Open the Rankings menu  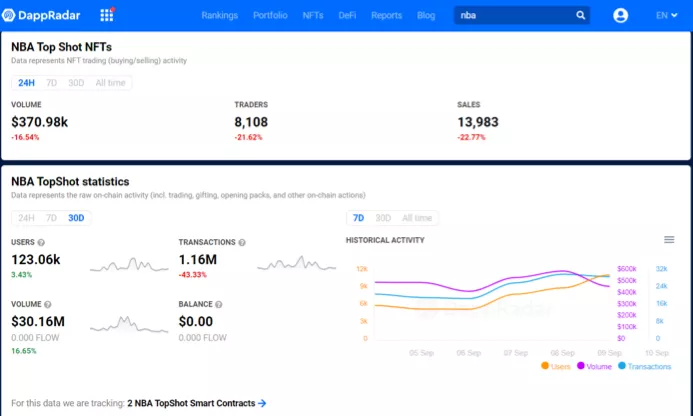click(220, 15)
